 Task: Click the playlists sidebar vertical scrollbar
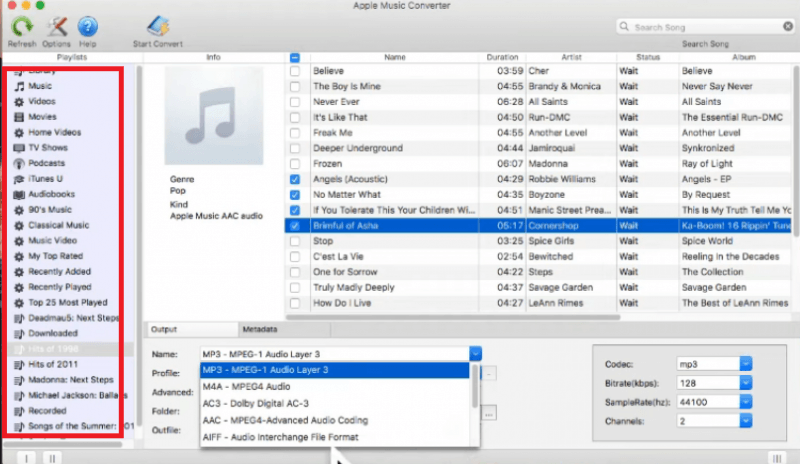(138, 245)
